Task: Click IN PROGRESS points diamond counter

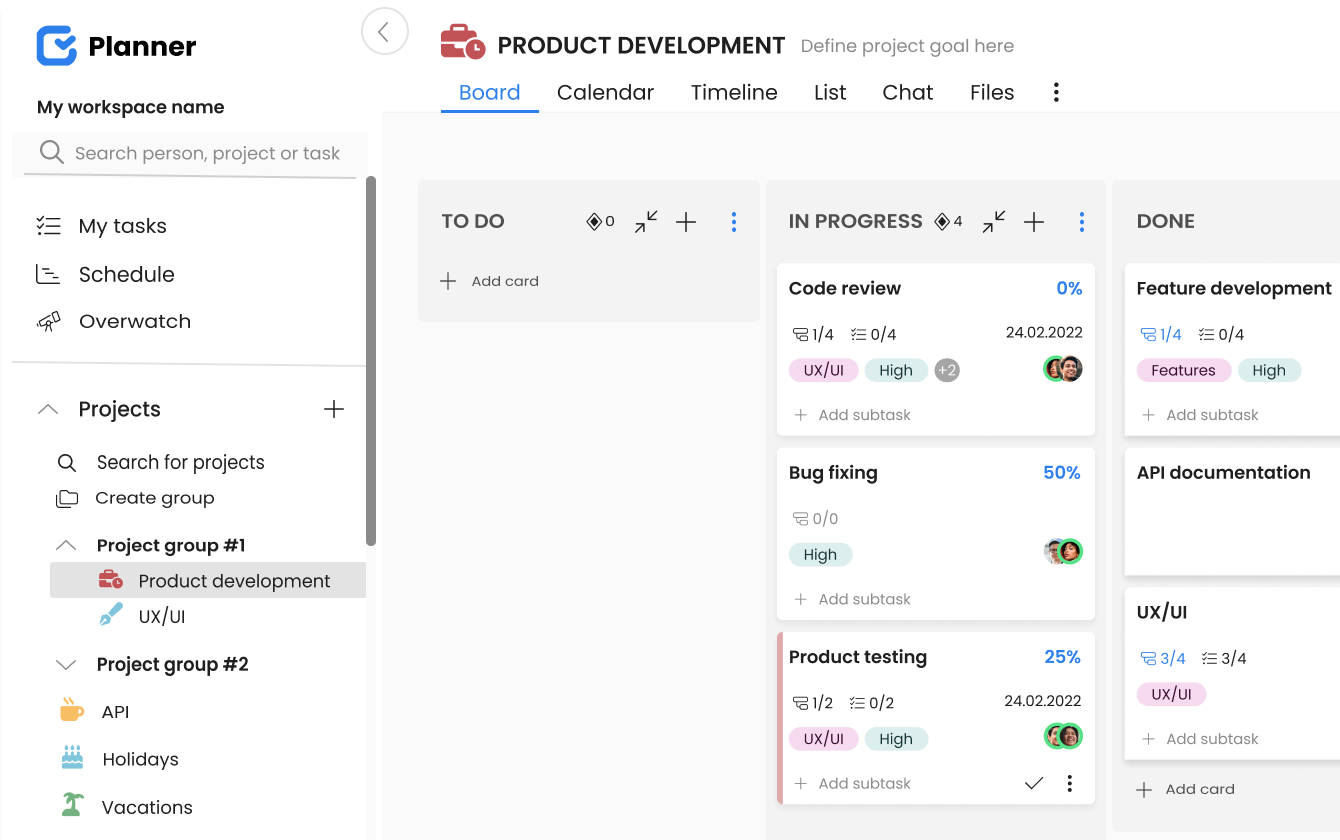Action: [948, 221]
